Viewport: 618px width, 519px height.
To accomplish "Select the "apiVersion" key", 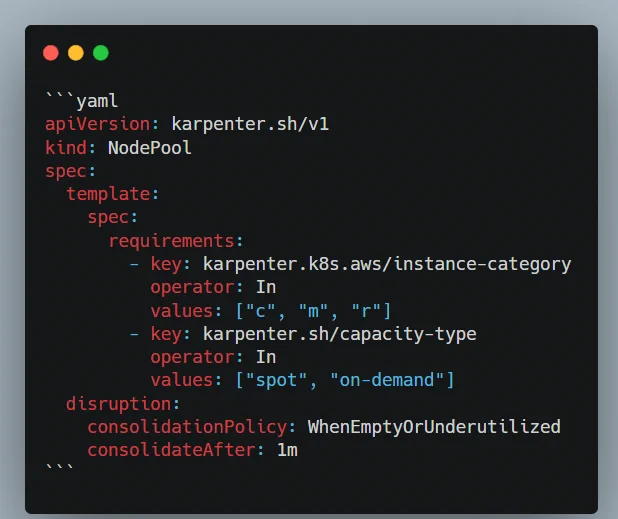I will click(x=97, y=125).
